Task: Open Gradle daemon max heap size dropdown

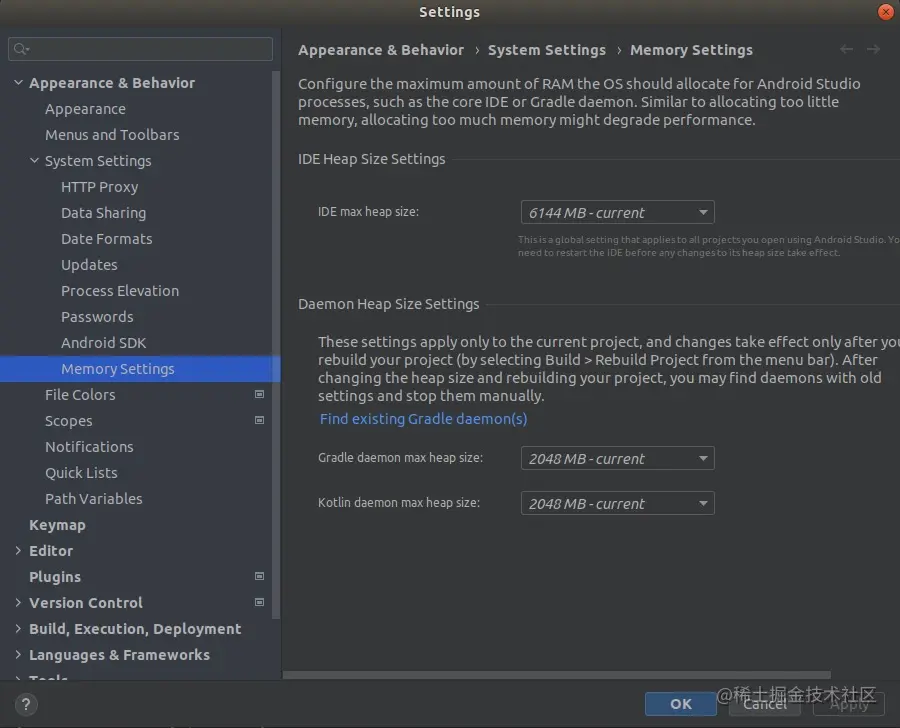Action: (618, 458)
